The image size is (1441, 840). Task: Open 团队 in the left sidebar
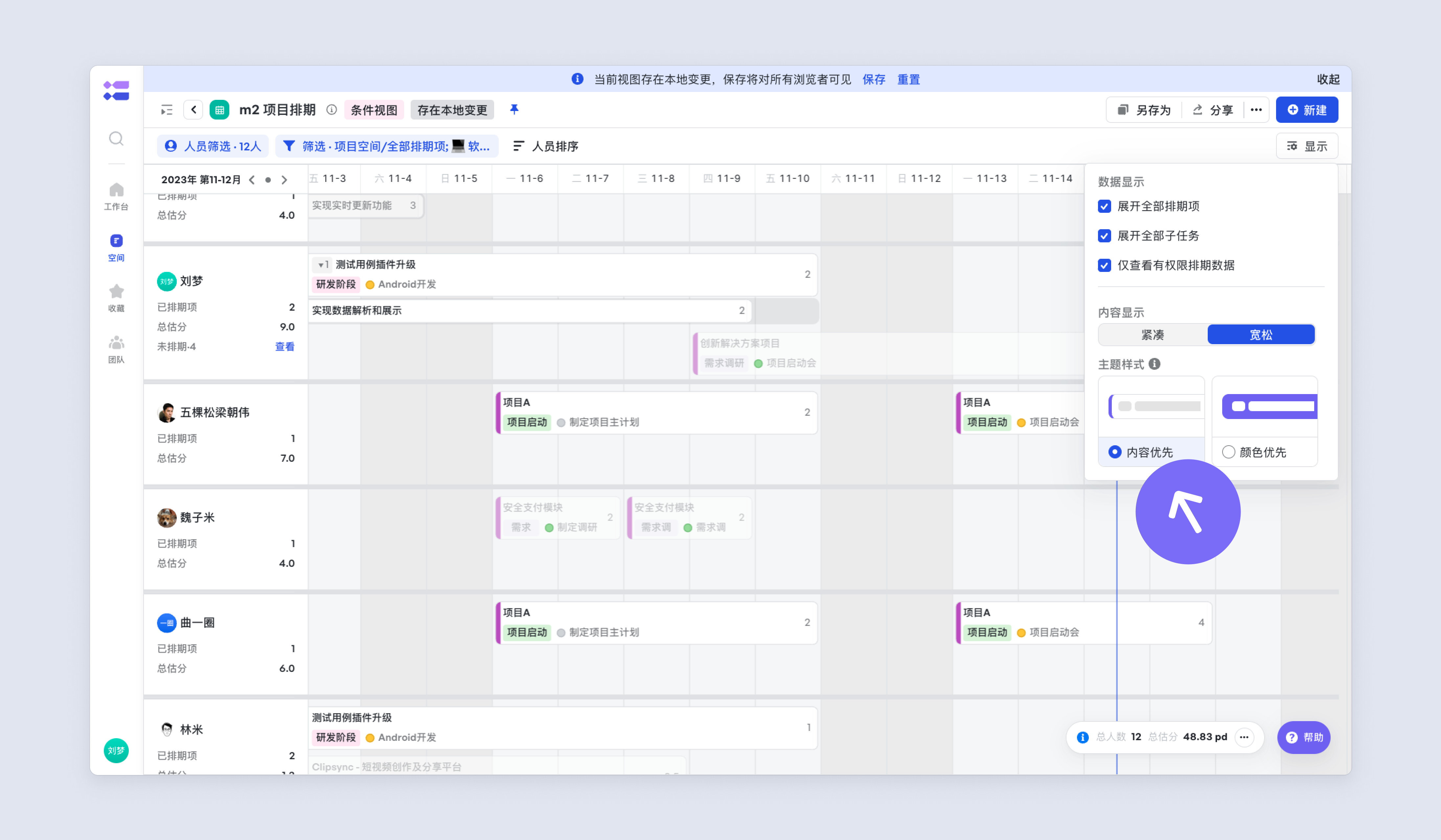pyautogui.click(x=116, y=349)
